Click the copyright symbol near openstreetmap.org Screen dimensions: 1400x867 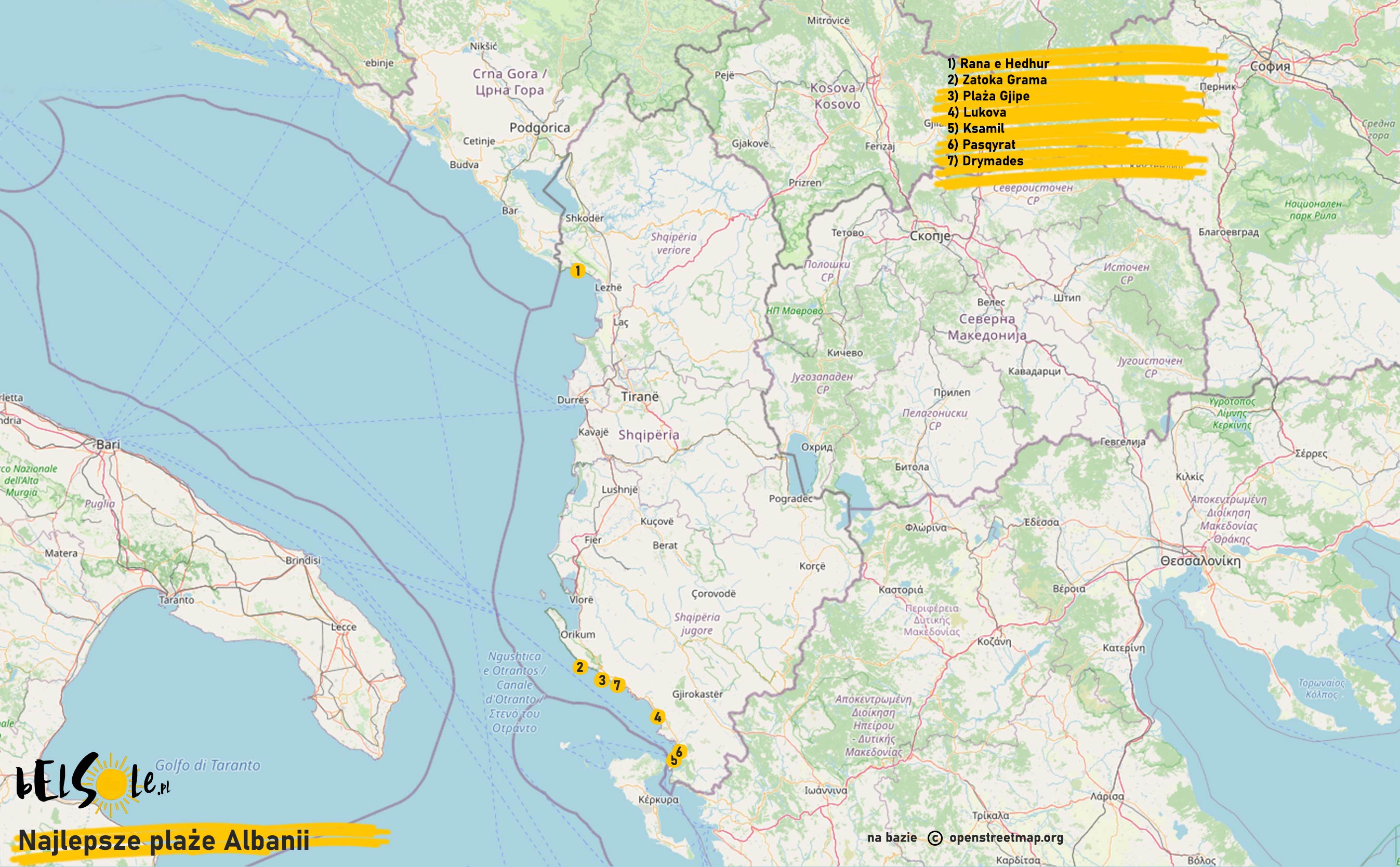(935, 838)
